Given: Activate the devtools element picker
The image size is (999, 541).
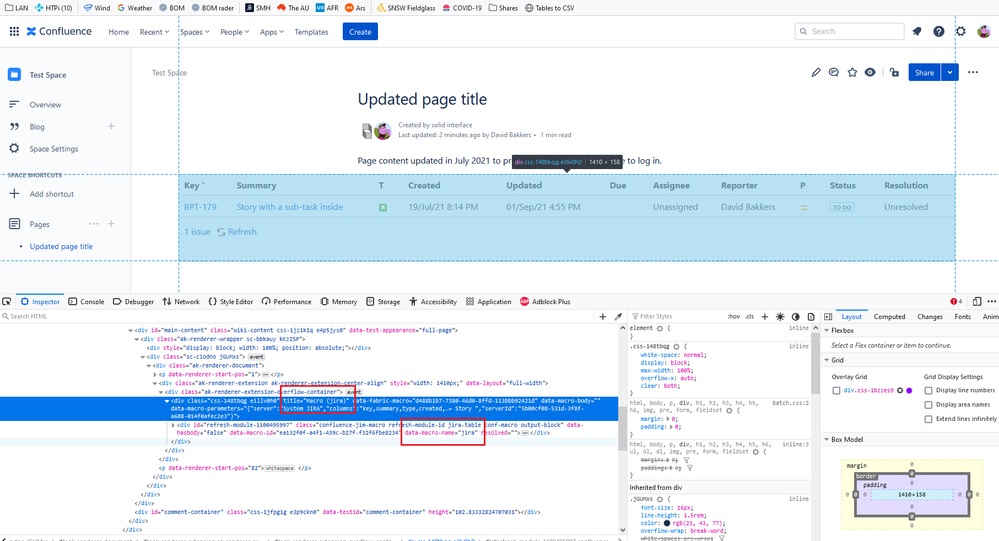Looking at the screenshot, I should pos(6,301).
